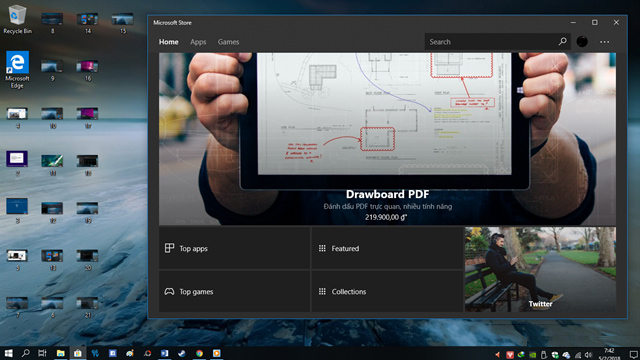Close the Microsoft Store window
This screenshot has height=360, width=640.
[x=616, y=22]
